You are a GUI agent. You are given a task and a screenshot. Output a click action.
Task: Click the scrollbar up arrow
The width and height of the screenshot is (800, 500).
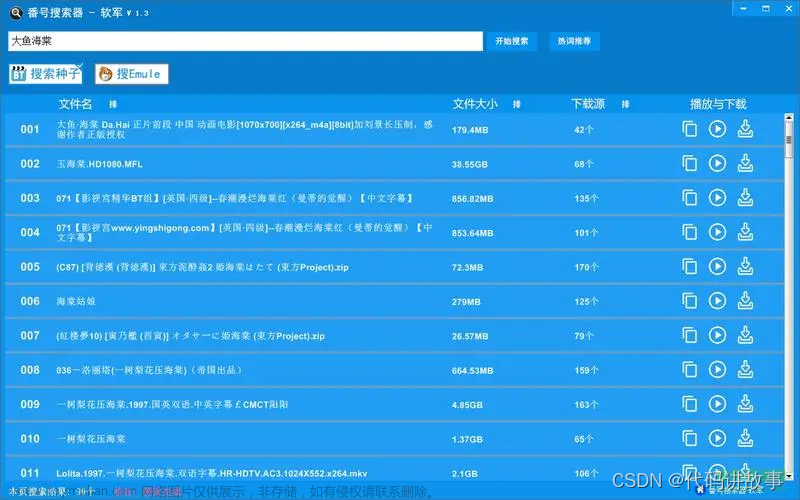(789, 118)
